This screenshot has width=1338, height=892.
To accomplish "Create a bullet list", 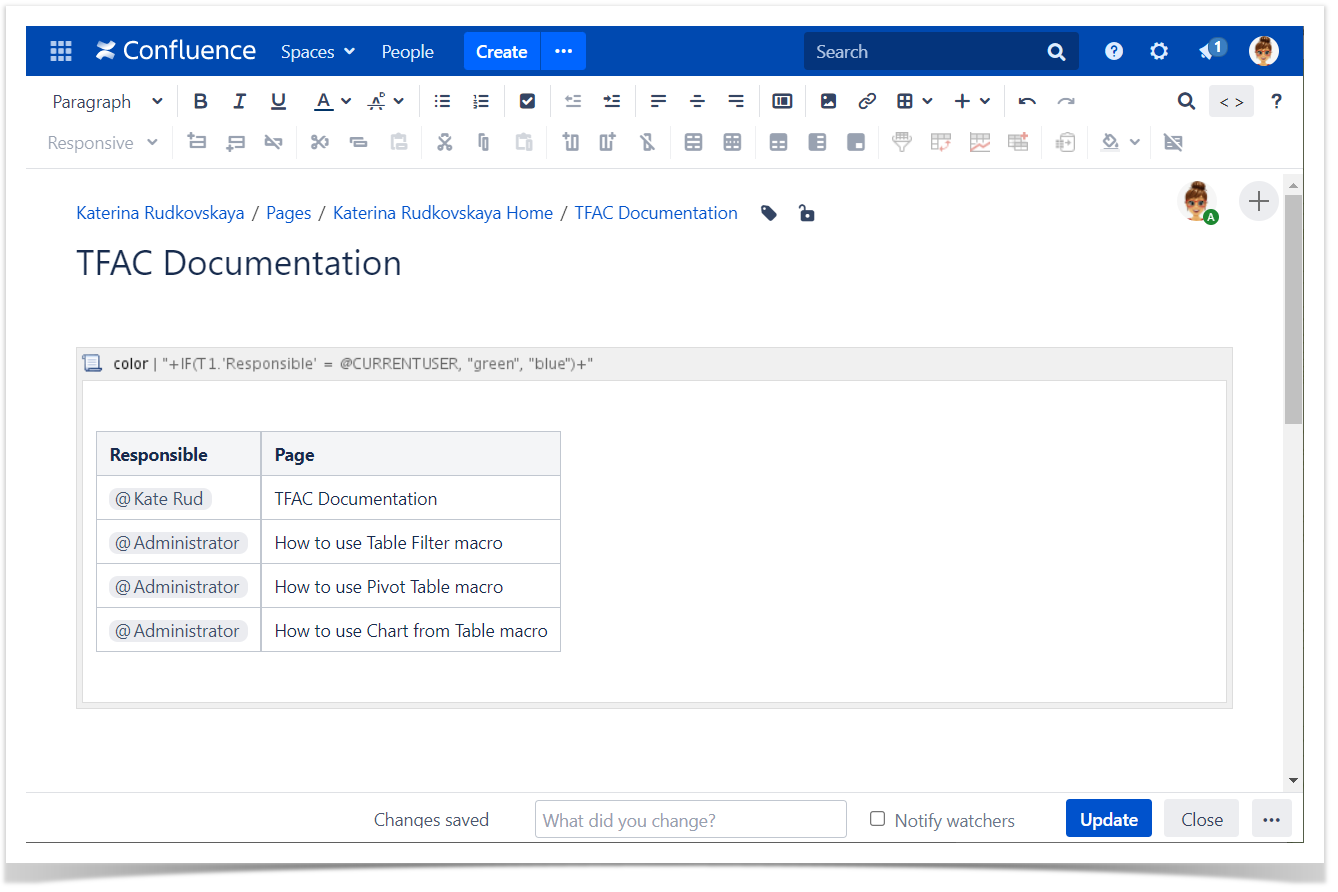I will tap(442, 101).
